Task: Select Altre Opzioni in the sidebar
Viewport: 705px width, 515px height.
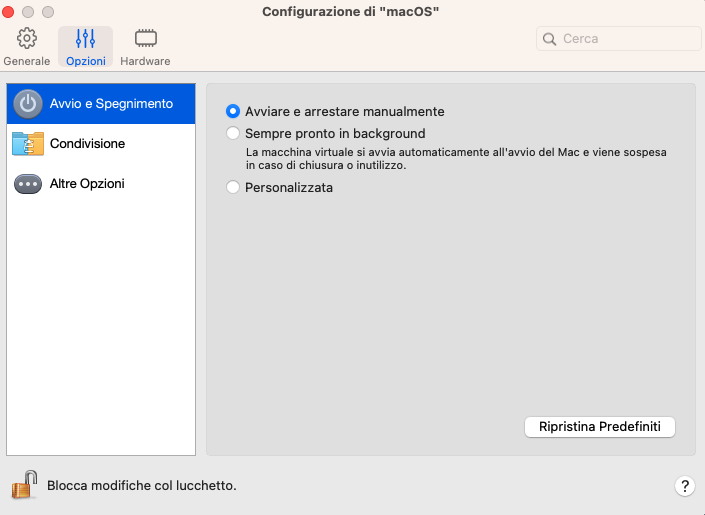Action: 87,184
